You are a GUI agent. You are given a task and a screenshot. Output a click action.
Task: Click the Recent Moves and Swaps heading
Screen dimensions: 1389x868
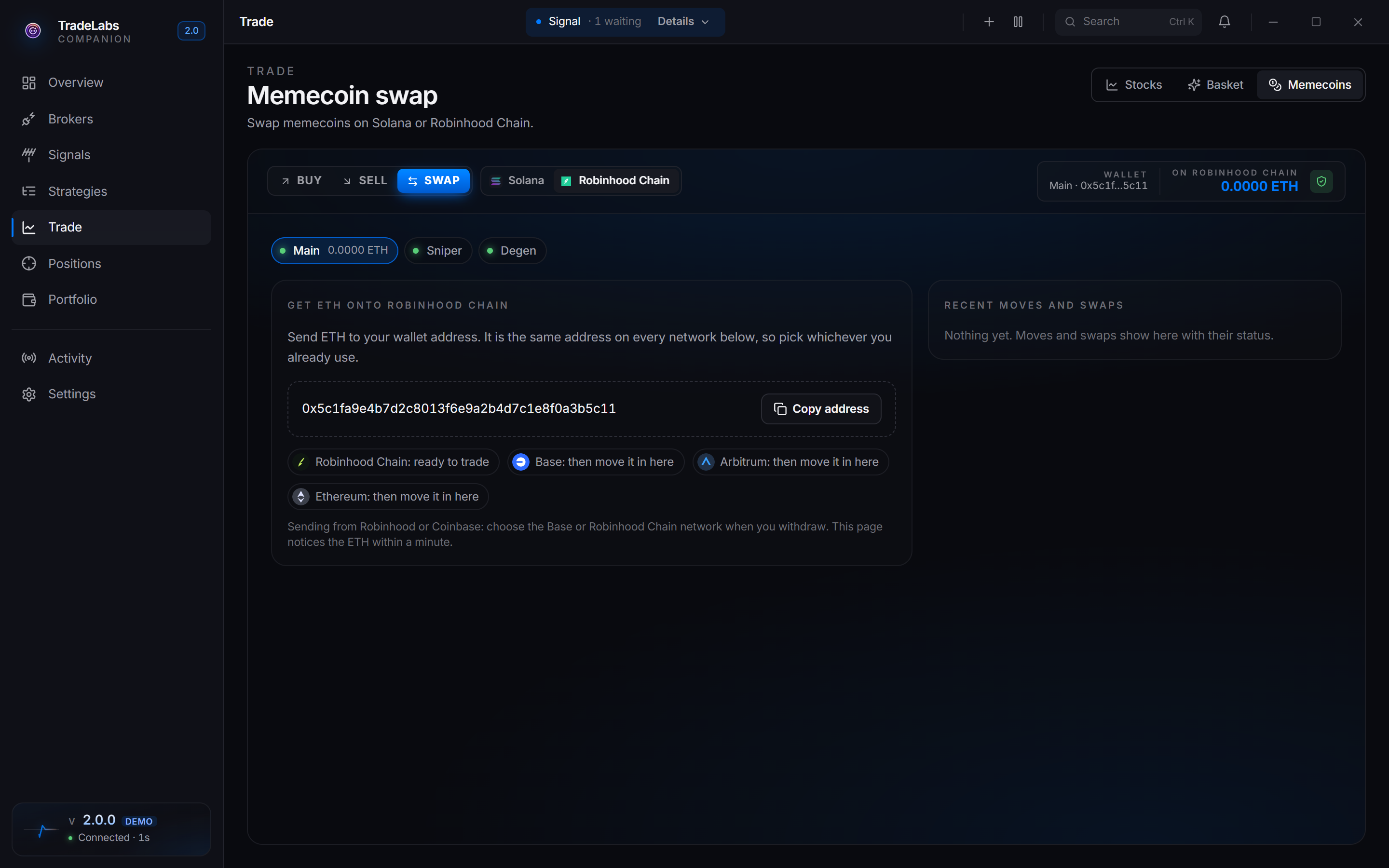click(1034, 305)
